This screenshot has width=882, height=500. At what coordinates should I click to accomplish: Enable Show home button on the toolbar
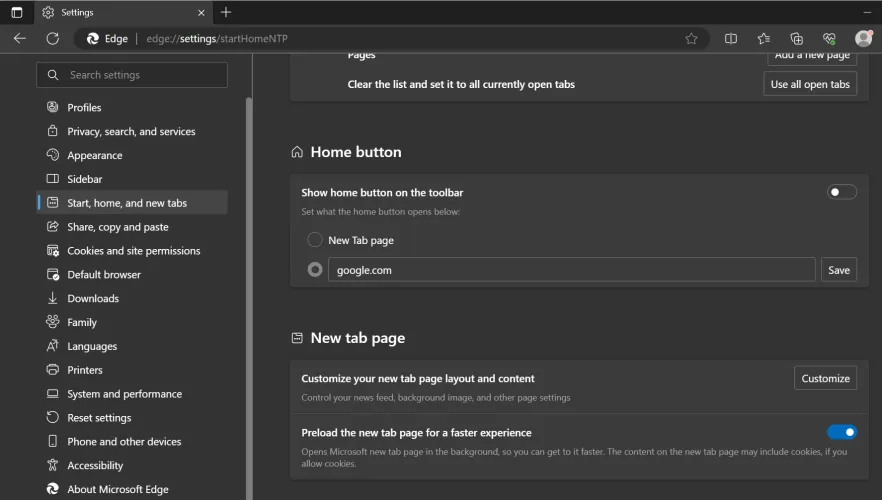[841, 192]
